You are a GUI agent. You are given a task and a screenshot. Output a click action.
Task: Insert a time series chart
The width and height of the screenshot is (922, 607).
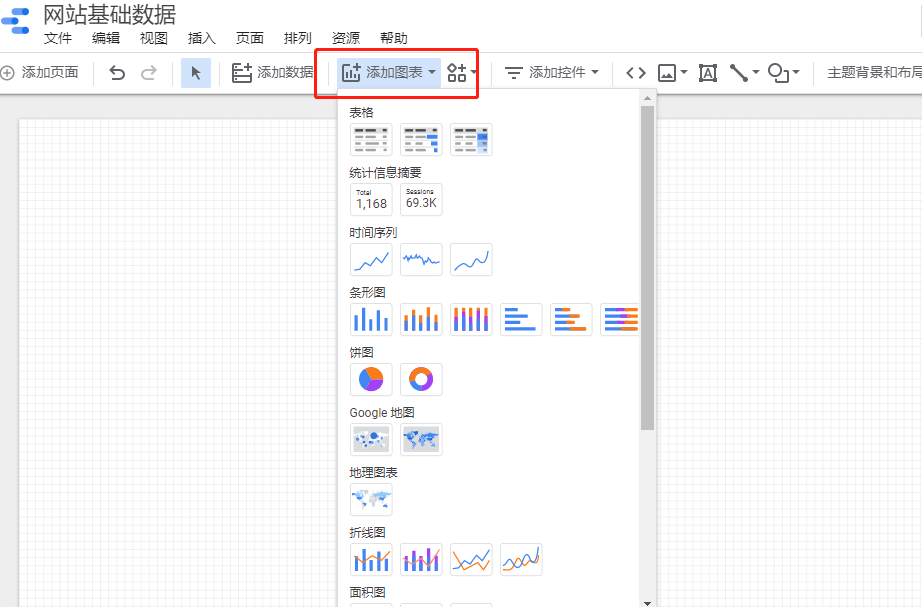(x=371, y=259)
